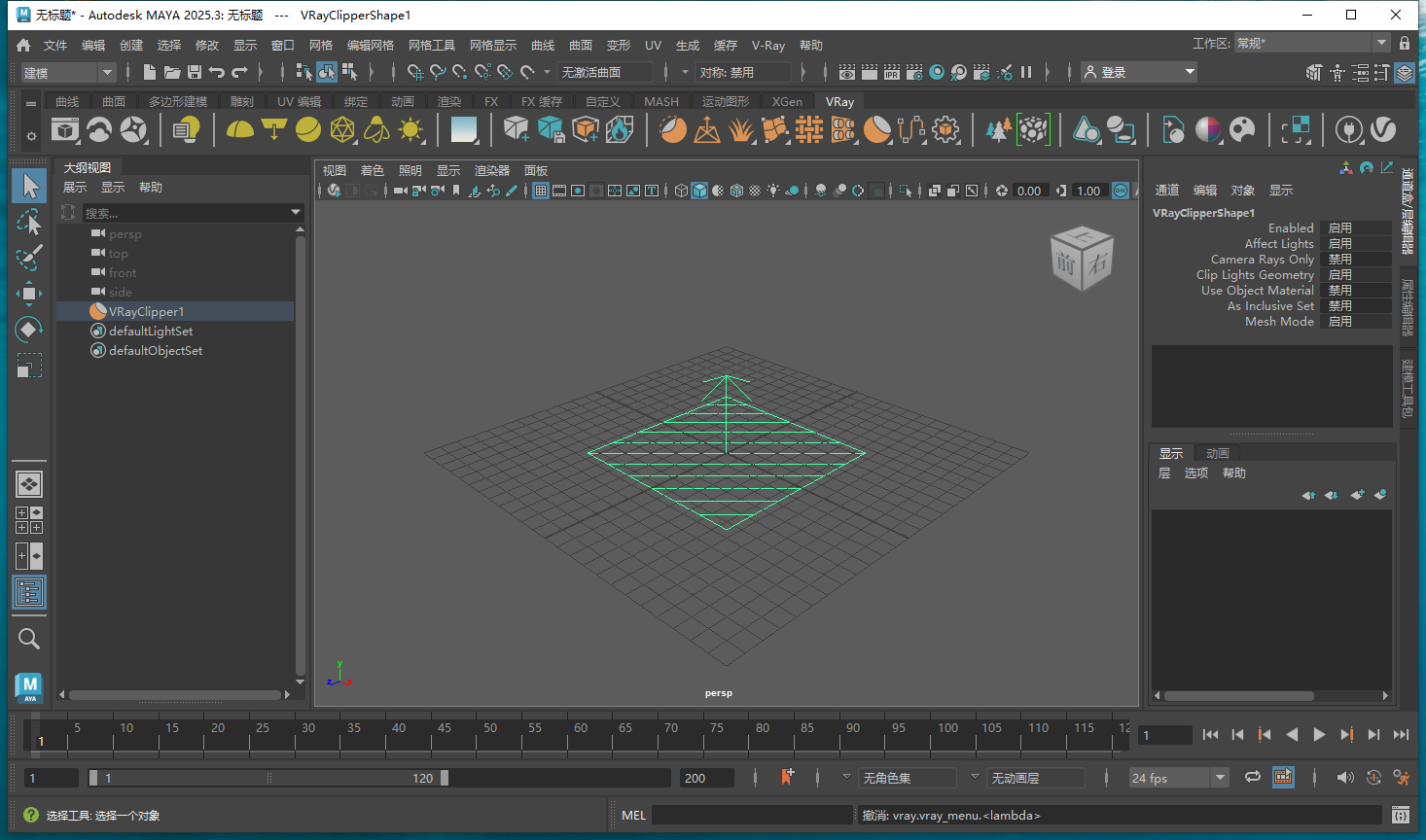
Task: Open the viewport 渲染器 menu
Action: 491,170
